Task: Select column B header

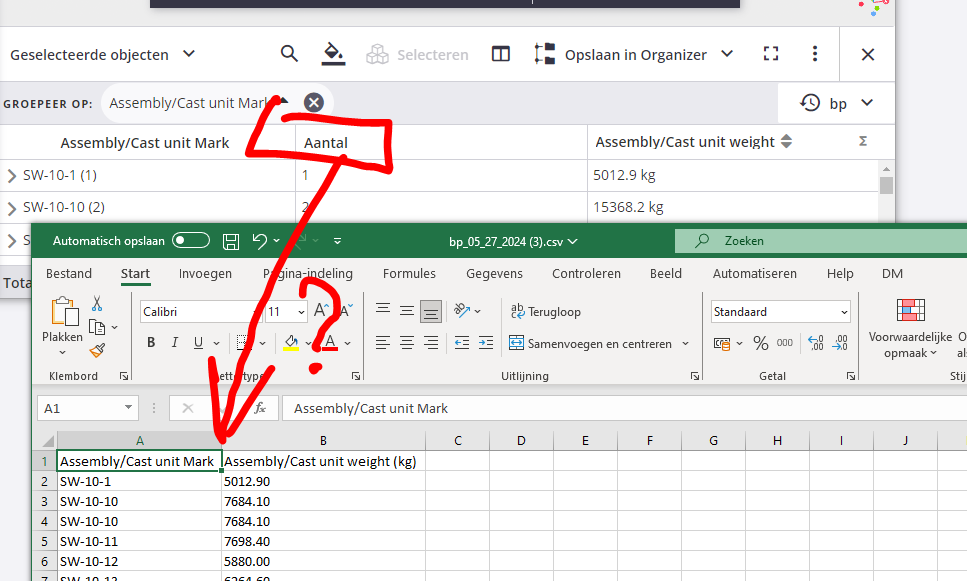Action: tap(323, 440)
